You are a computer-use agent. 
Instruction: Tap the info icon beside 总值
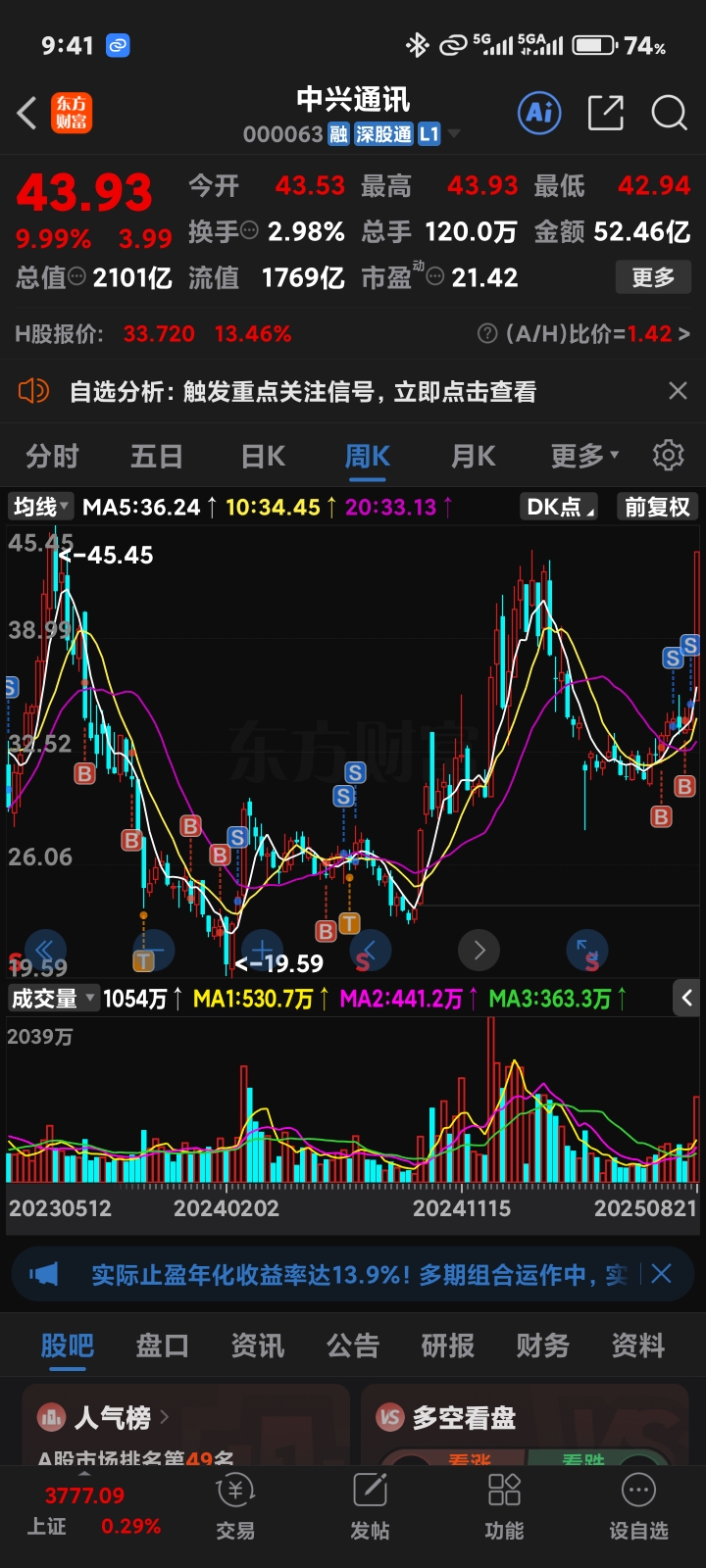(76, 277)
